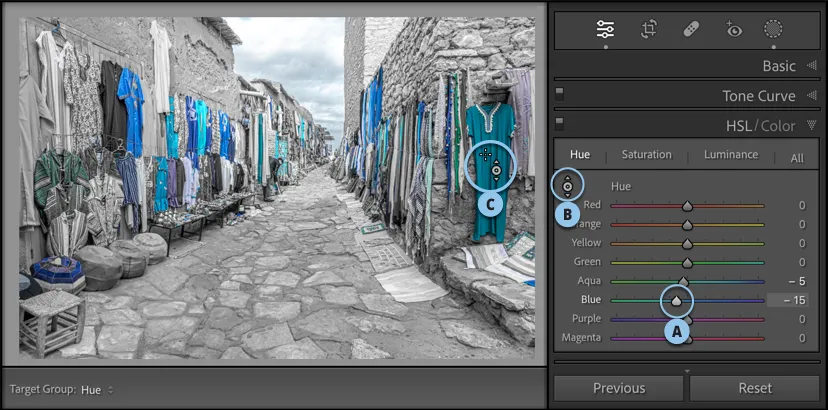Switch to the Hue tab
The height and width of the screenshot is (410, 828).
tap(580, 155)
